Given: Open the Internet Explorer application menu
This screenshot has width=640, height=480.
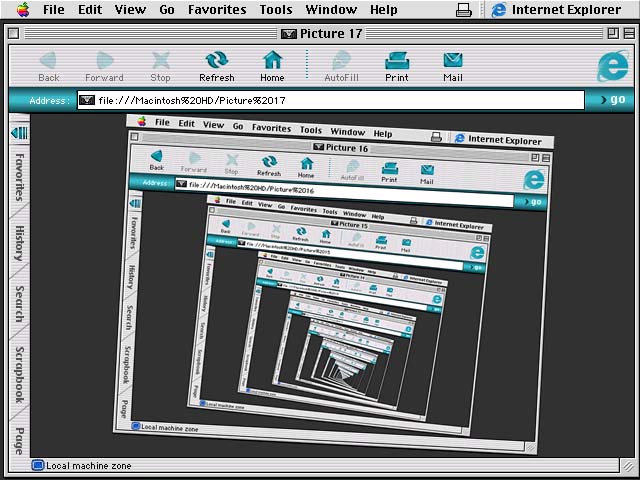Looking at the screenshot, I should (556, 9).
